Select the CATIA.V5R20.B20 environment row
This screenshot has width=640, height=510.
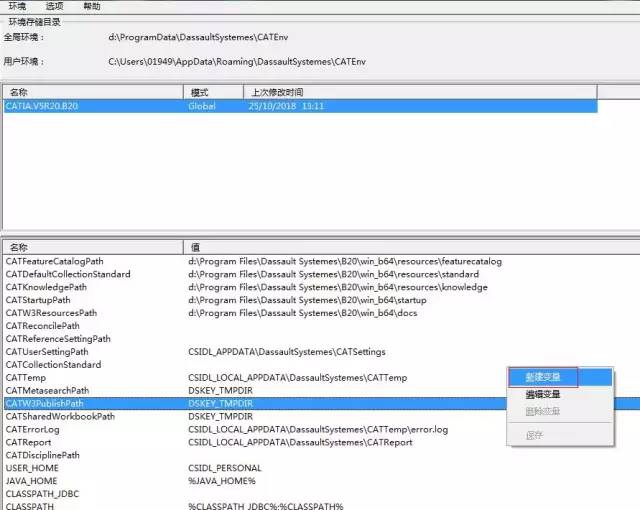39,105
